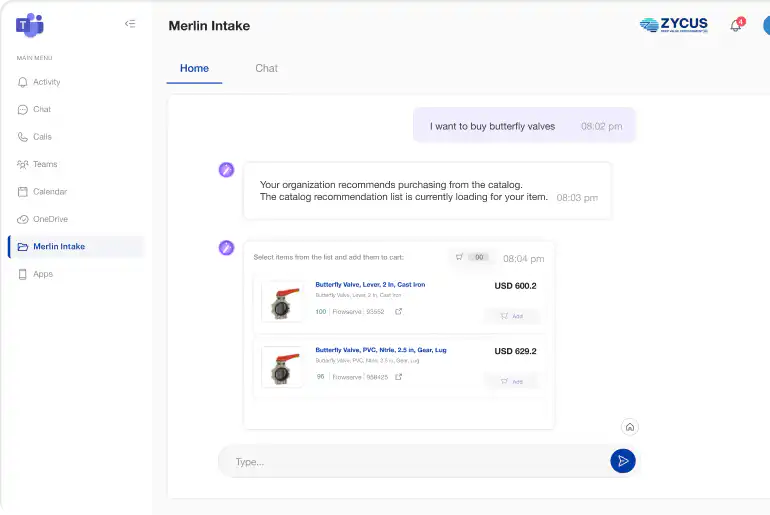Add the USD 600.2 valve to cart
Viewport: 770px width, 515px height.
(x=512, y=316)
